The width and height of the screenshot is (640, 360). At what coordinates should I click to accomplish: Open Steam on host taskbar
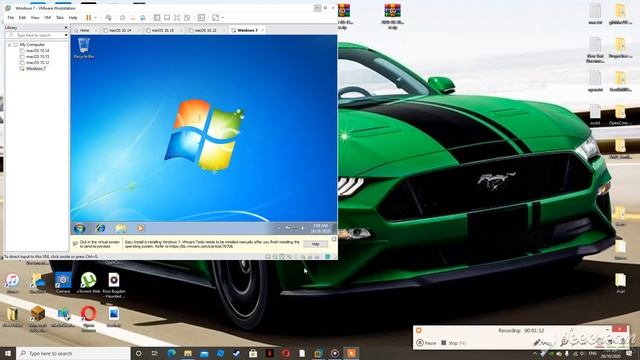pos(237,353)
